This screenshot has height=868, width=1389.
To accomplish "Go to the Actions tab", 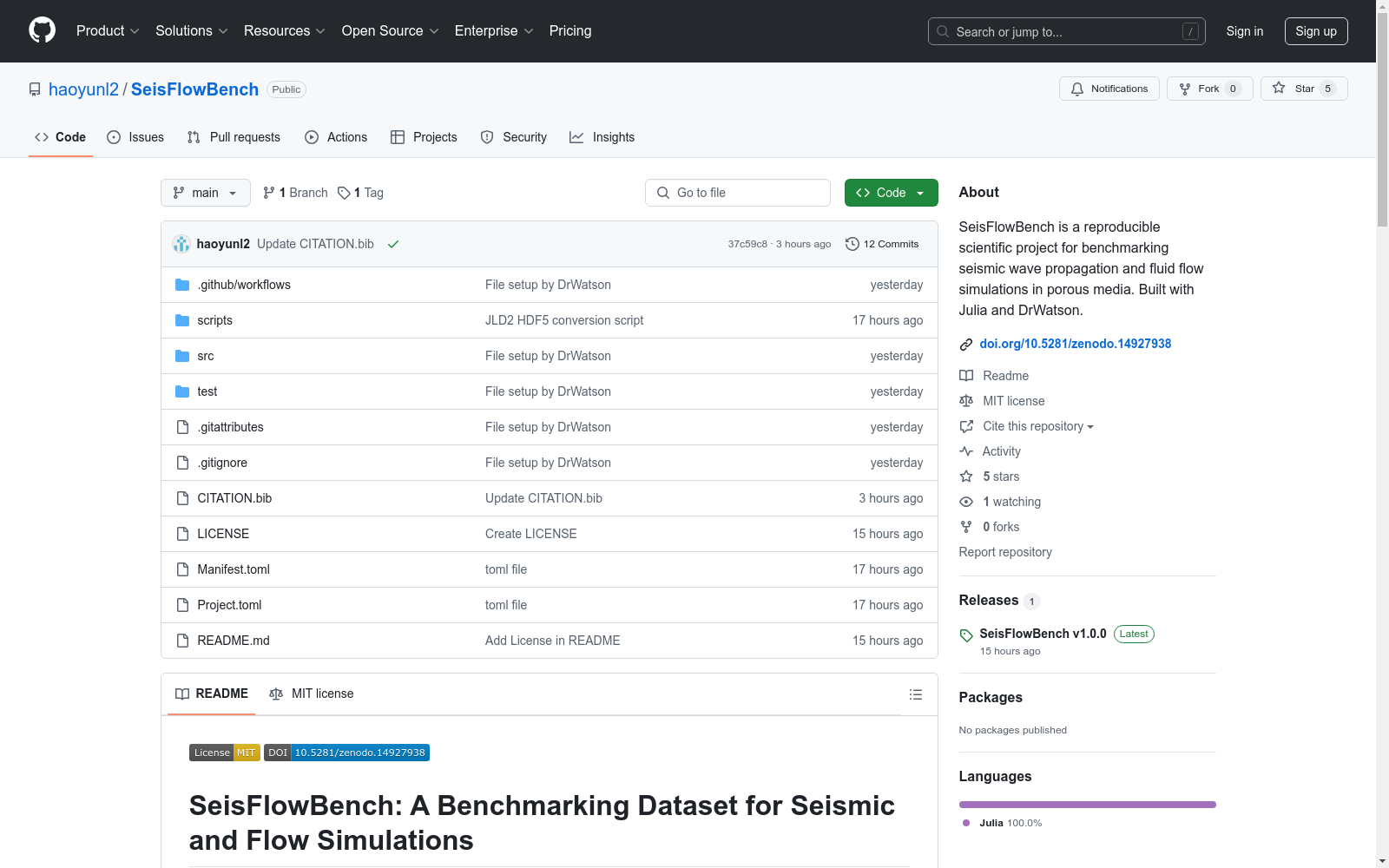I will [336, 137].
